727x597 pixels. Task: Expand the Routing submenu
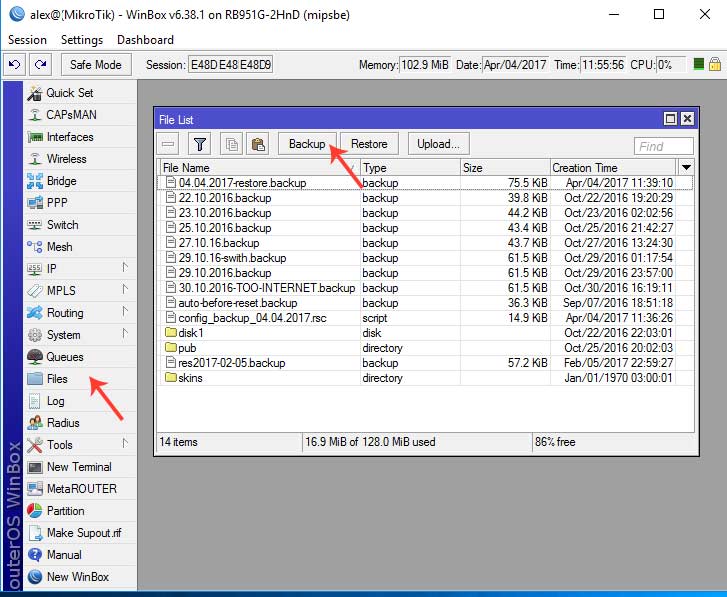pos(80,313)
